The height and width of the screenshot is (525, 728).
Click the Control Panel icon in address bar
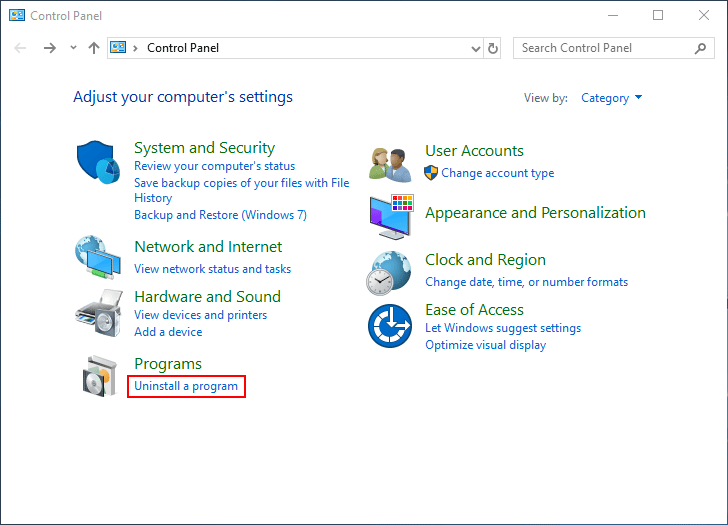pos(118,47)
